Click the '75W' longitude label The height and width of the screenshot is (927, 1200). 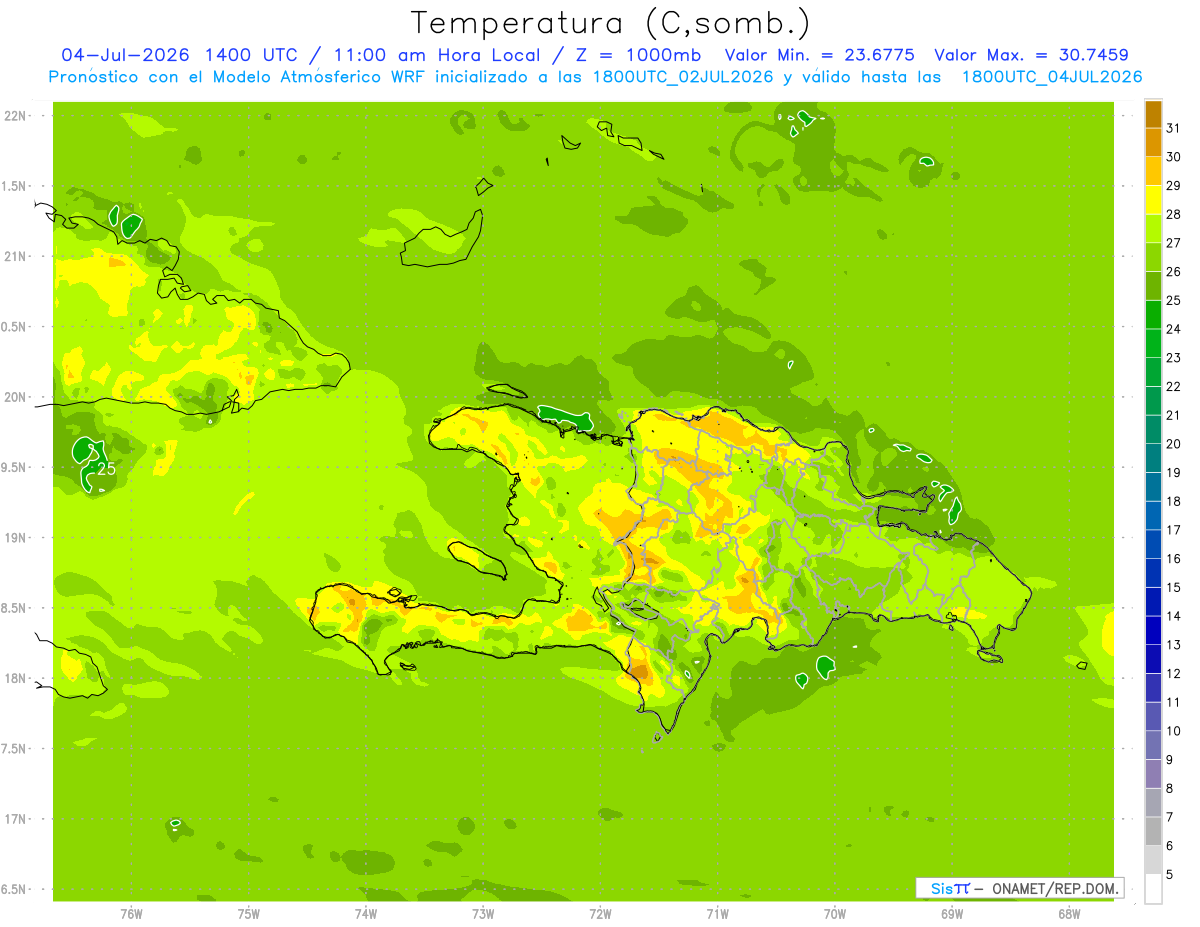pos(248,913)
